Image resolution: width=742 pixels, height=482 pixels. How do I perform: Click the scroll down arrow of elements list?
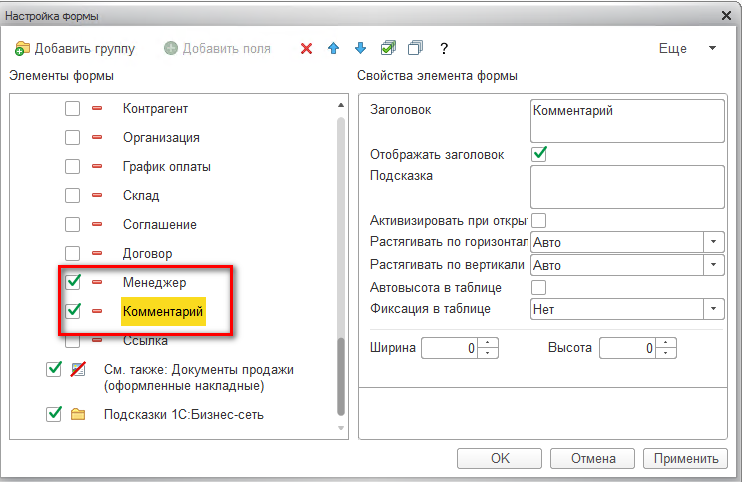[x=340, y=428]
